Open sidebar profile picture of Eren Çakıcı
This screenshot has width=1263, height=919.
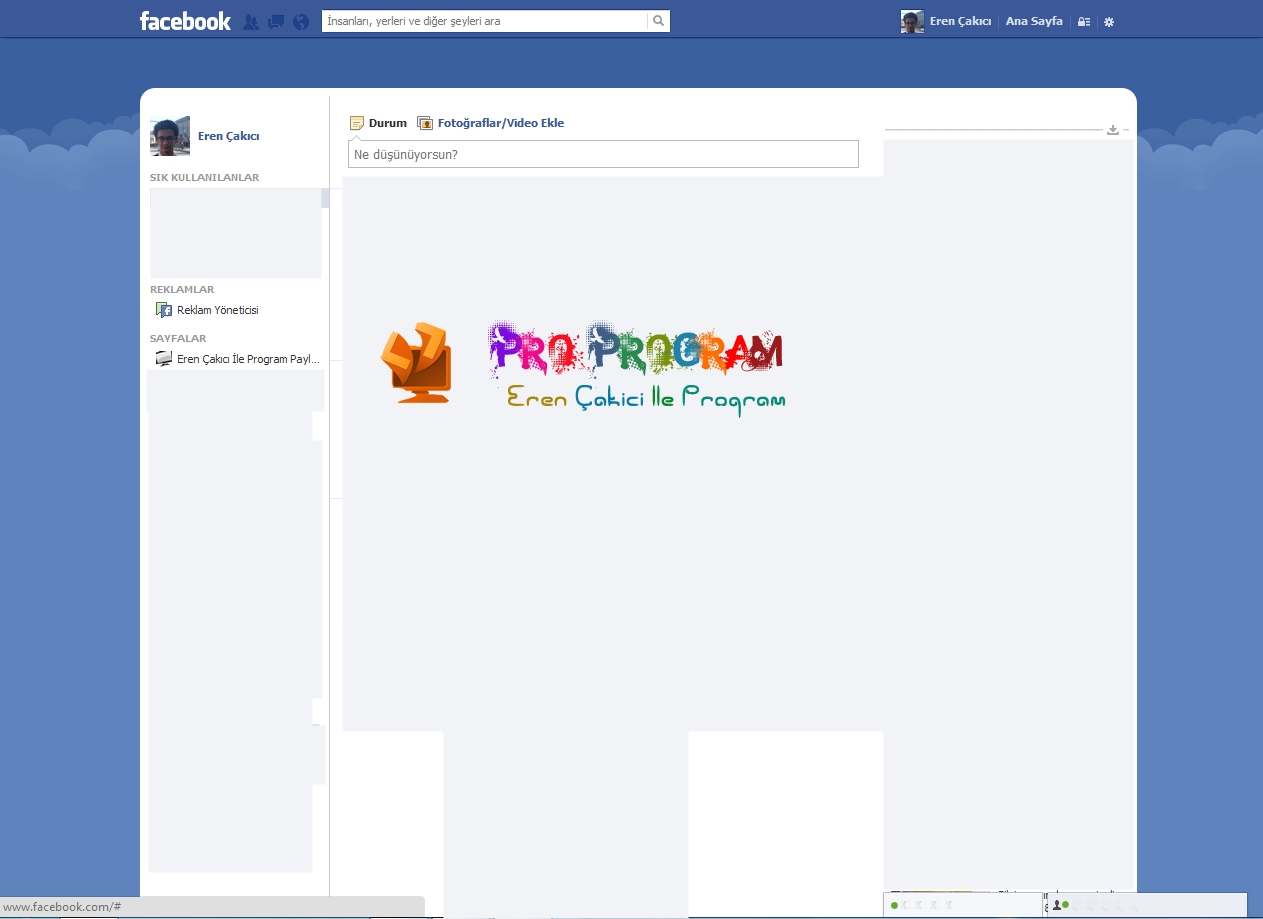pos(170,136)
